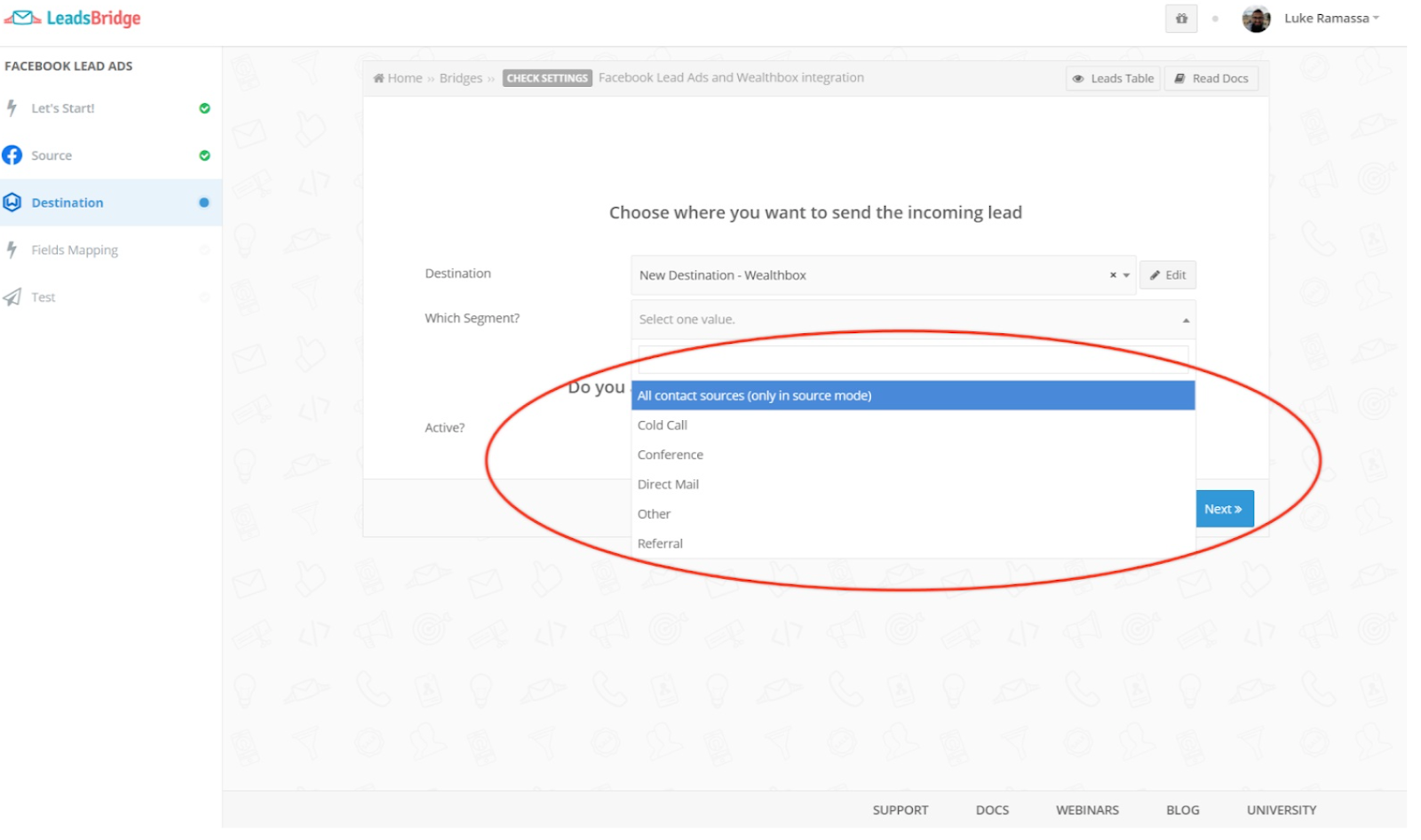This screenshot has height=840, width=1421.
Task: Click the CHECK SETTINGS badge
Action: point(547,78)
